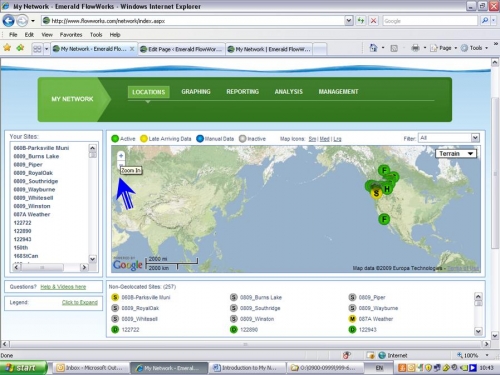This screenshot has width=500, height=375.
Task: Click the northernmost green F map marker
Action: 384,170
